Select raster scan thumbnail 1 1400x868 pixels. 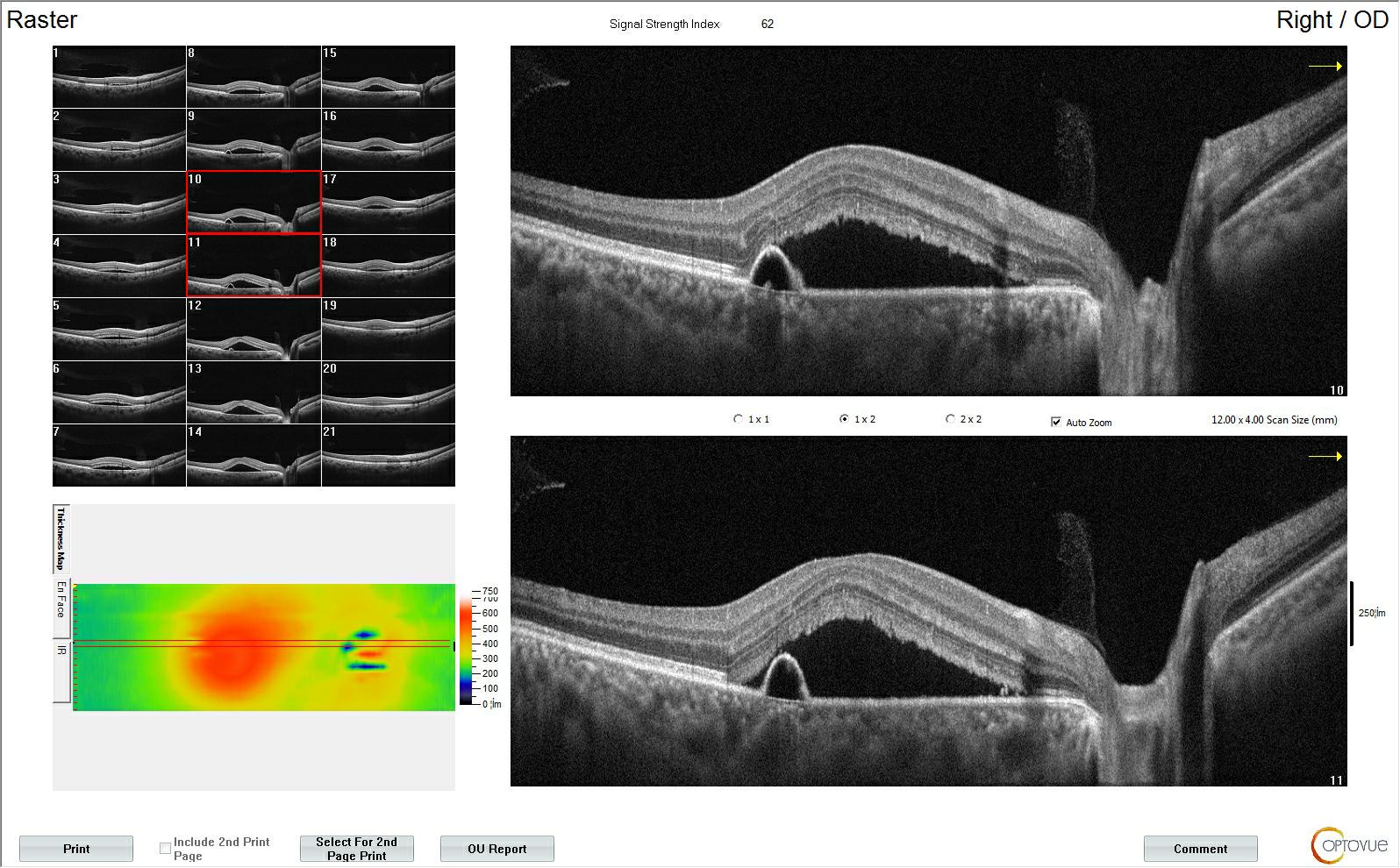(119, 77)
